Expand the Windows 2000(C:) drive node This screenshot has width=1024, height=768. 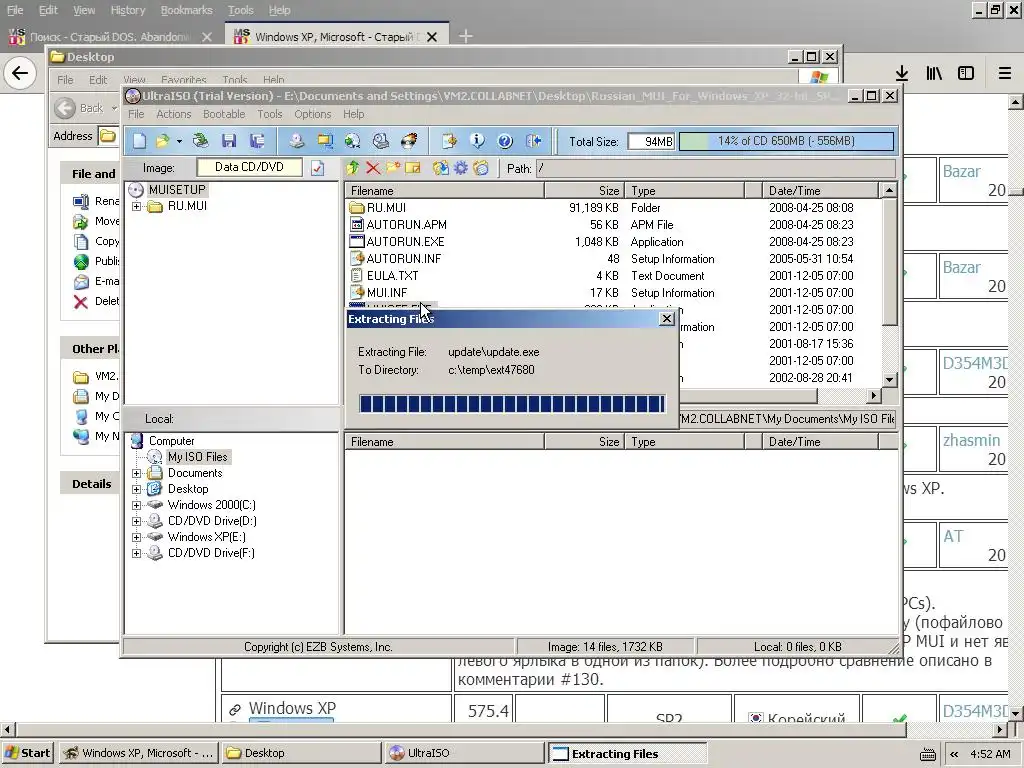136,505
